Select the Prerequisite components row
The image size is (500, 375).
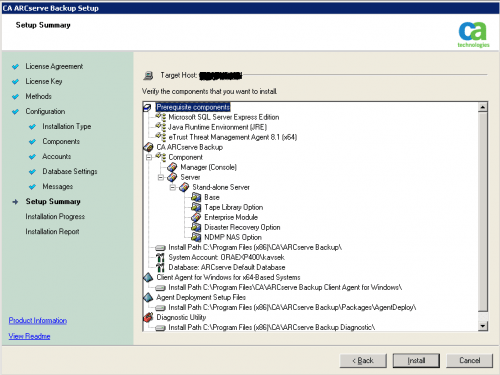[x=193, y=107]
